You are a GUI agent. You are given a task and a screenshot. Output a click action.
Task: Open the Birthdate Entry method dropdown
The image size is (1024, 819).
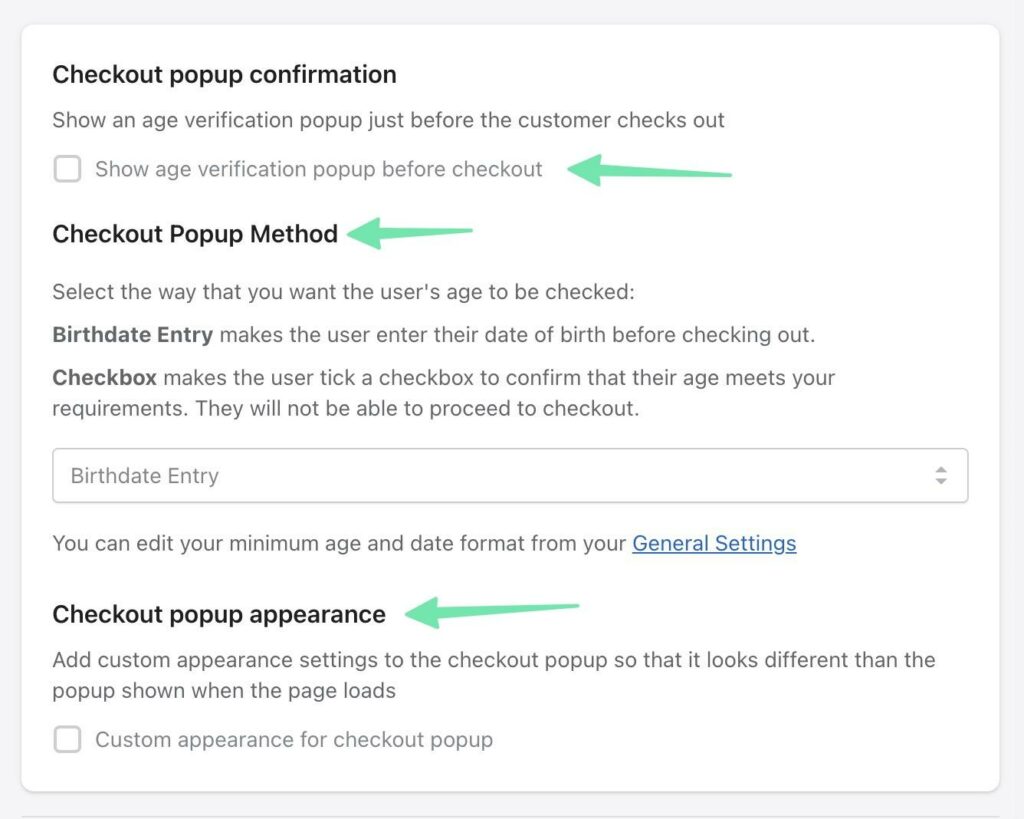509,476
